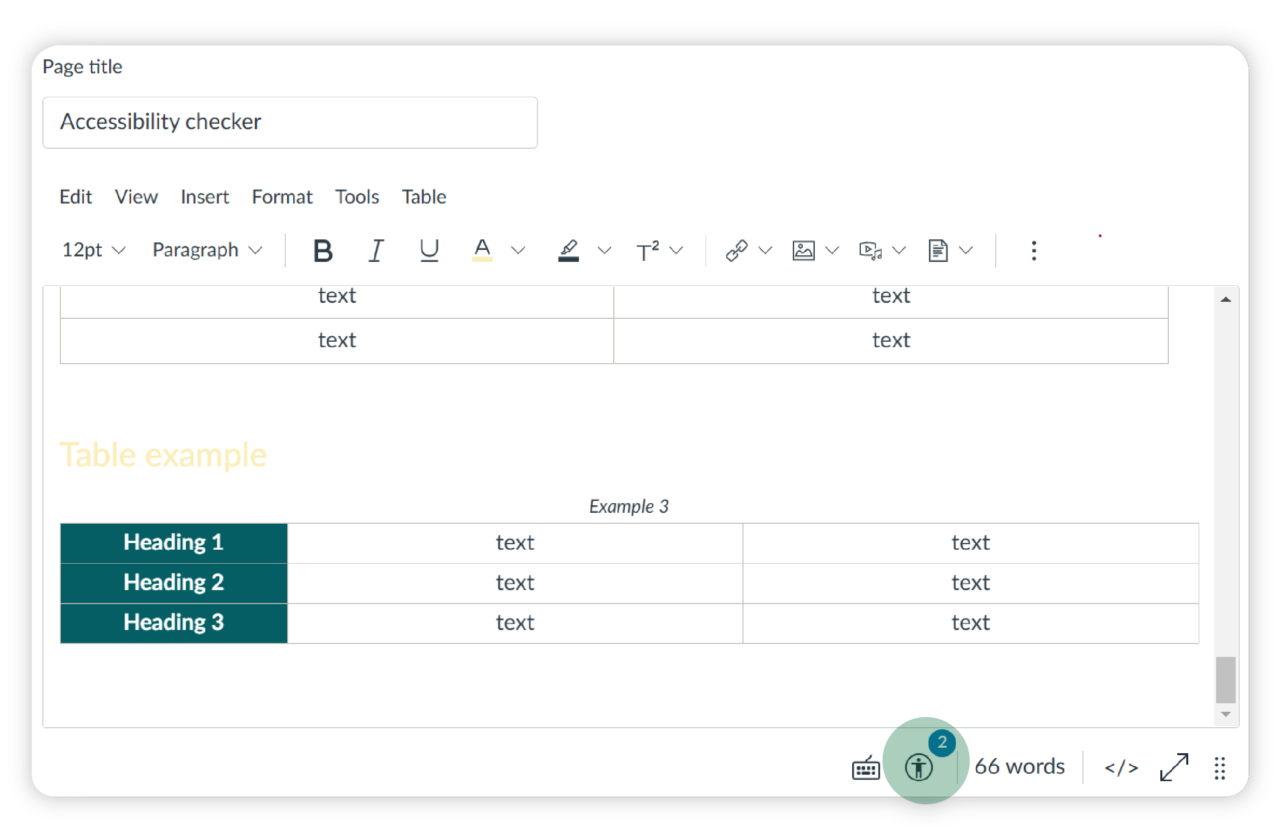
Task: Expand link options arrow
Action: click(766, 250)
